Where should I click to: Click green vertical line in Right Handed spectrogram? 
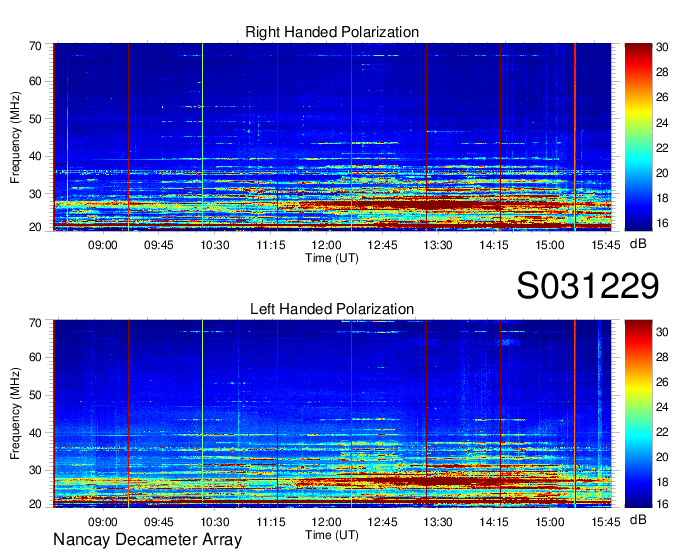coord(203,137)
